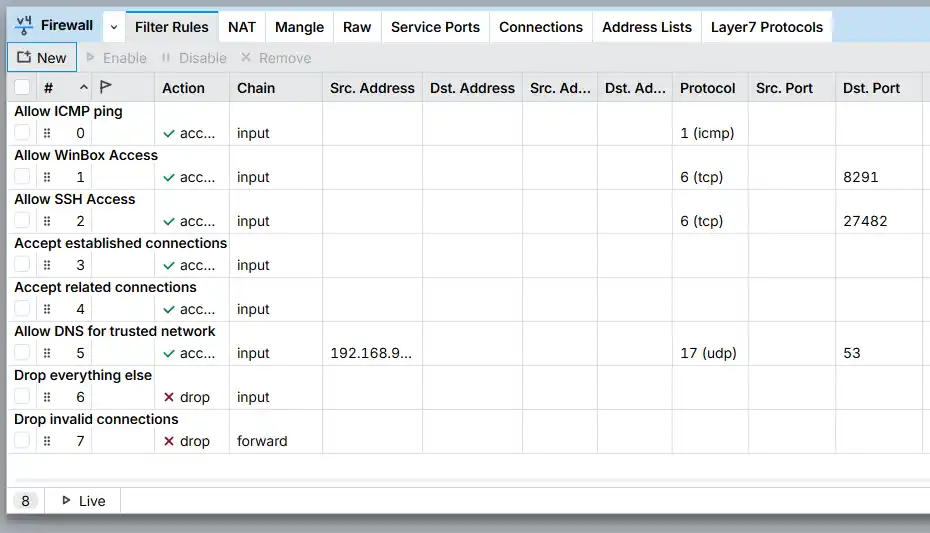Toggle the Live play button
The image size is (930, 533).
pyautogui.click(x=84, y=500)
